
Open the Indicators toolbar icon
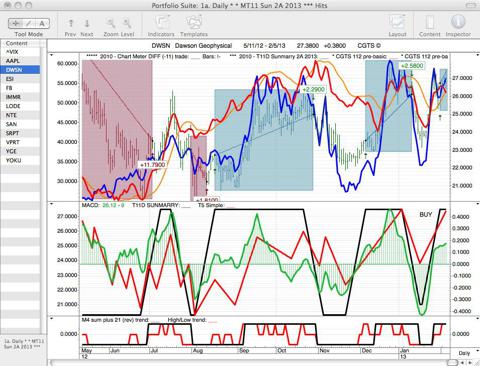161,23
